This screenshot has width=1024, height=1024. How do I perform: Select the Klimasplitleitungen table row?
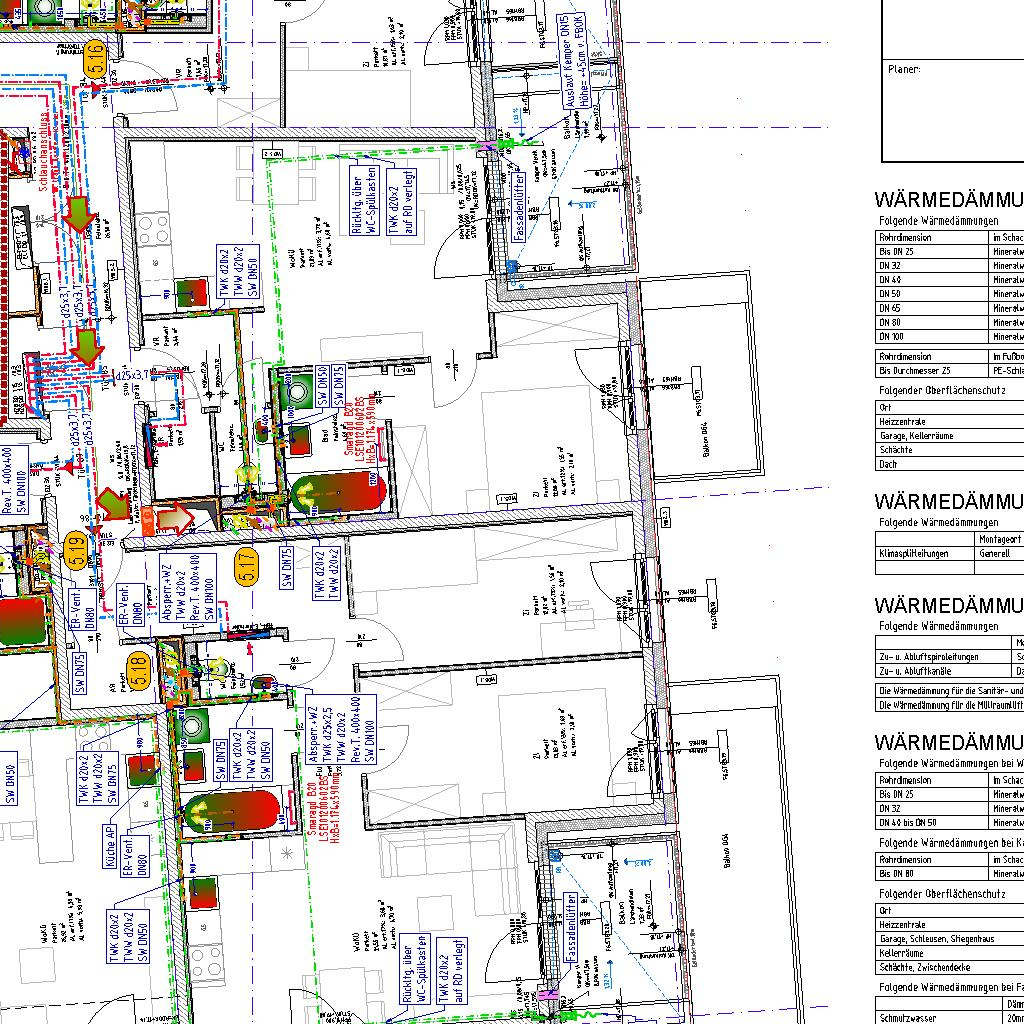(924, 553)
